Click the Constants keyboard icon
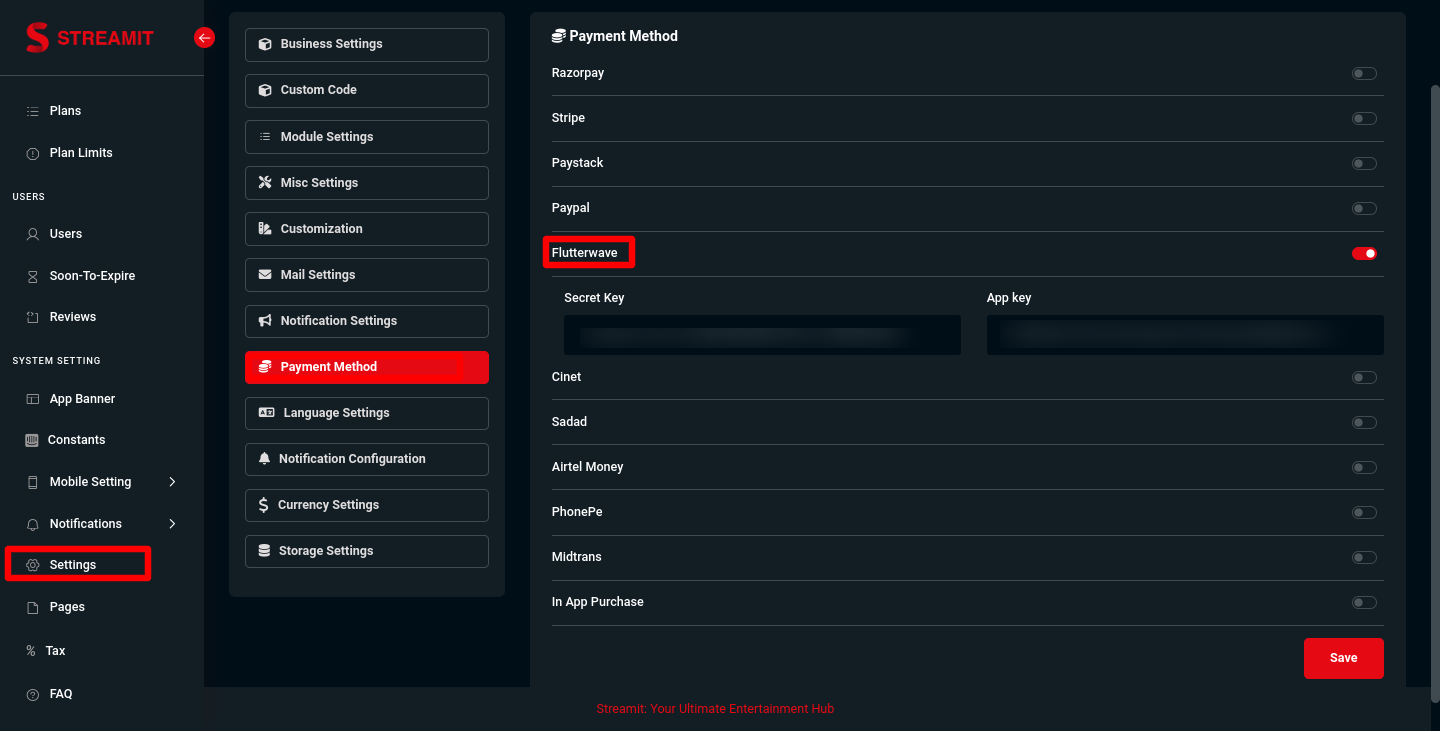The image size is (1440, 731). pos(31,440)
